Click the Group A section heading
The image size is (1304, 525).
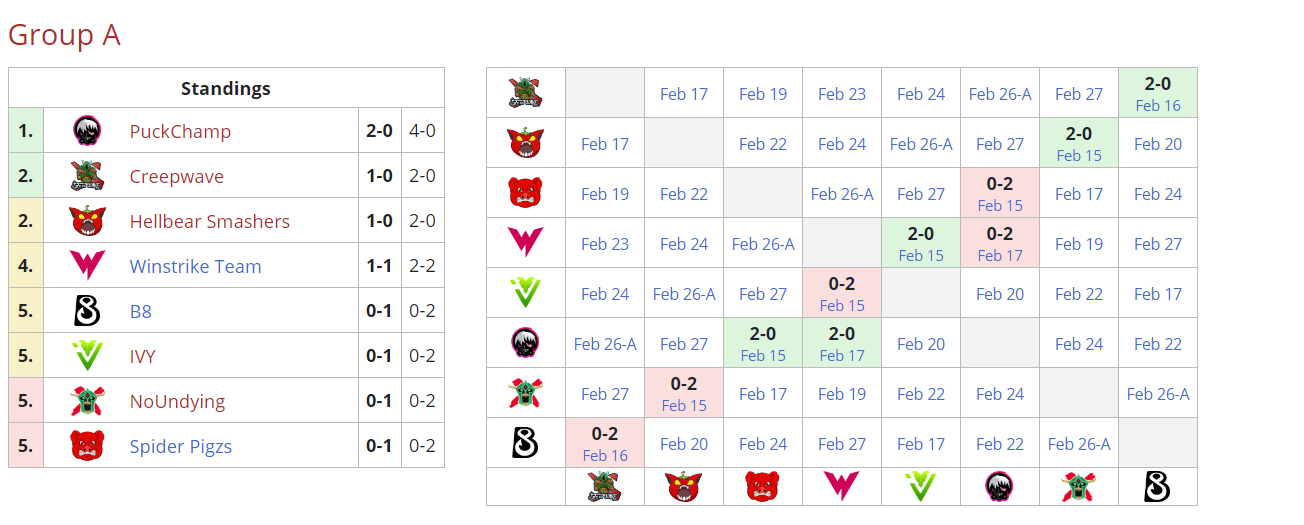pyautogui.click(x=64, y=35)
